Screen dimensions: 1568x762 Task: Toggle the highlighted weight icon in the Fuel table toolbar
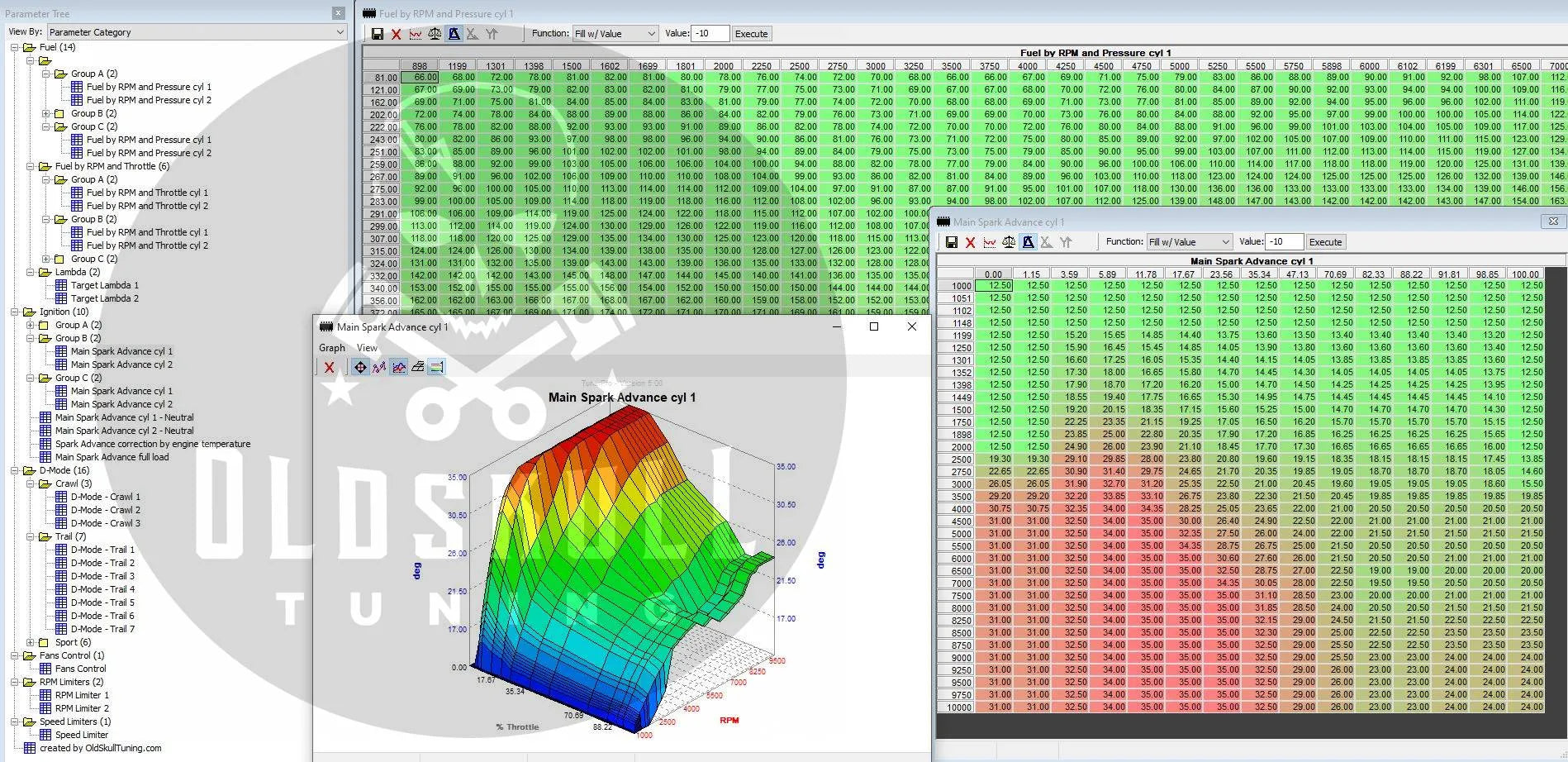[454, 34]
